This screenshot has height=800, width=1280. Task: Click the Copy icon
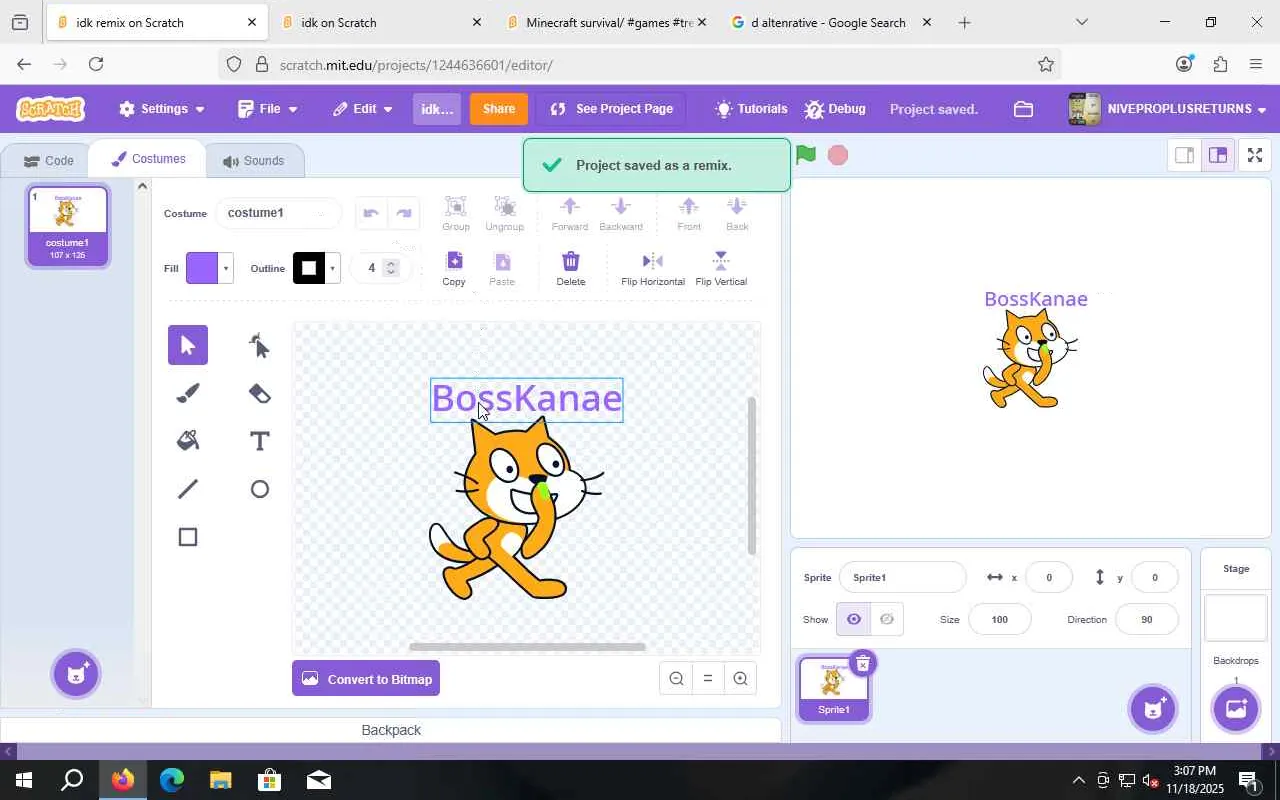coord(454,268)
